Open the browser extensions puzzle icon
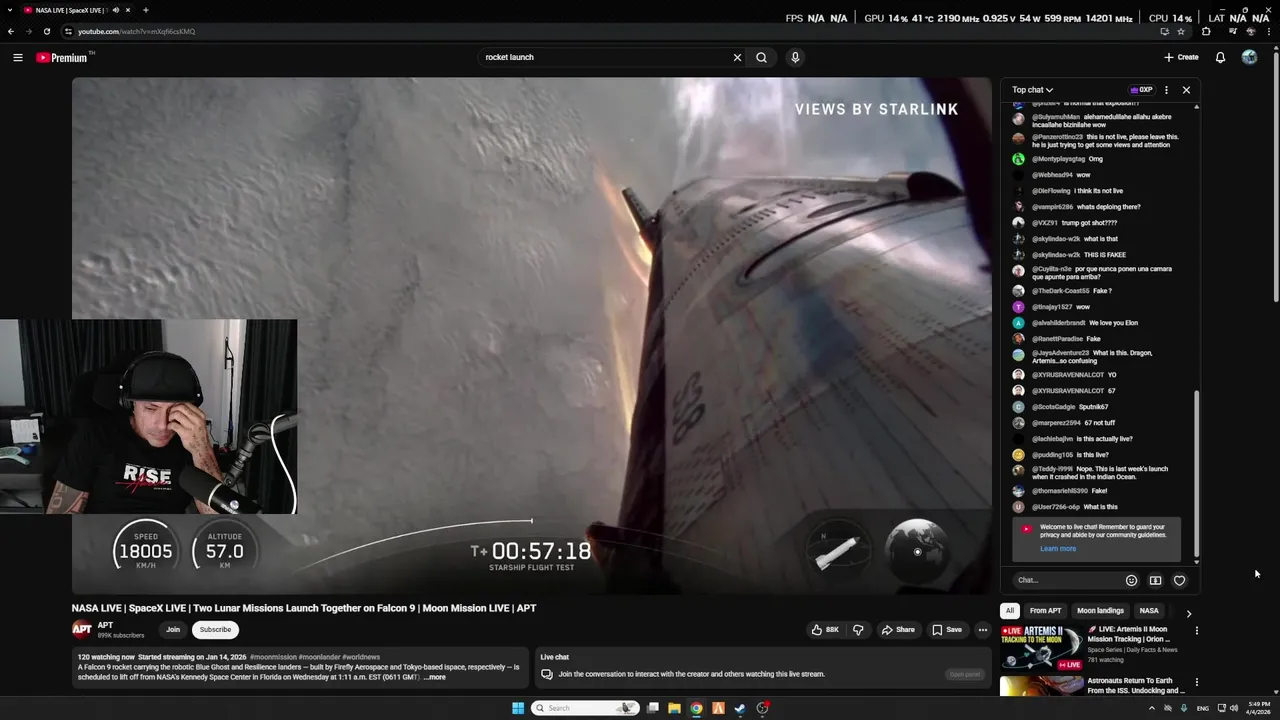 [x=1206, y=31]
